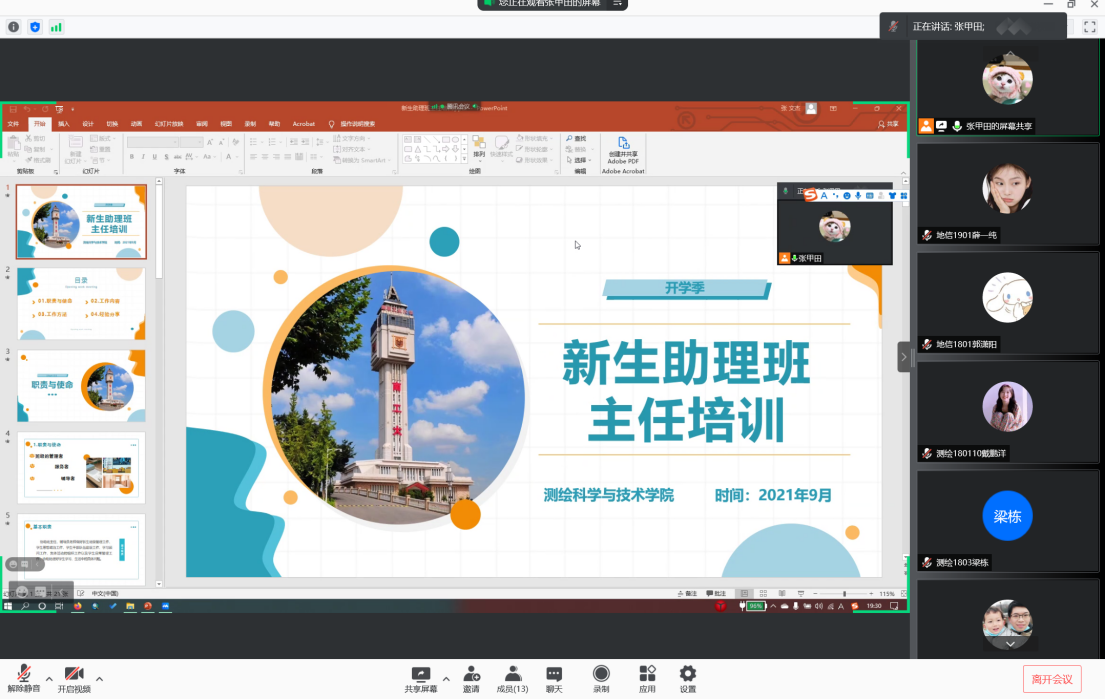Open meeting 设置 settings gear

tap(688, 677)
